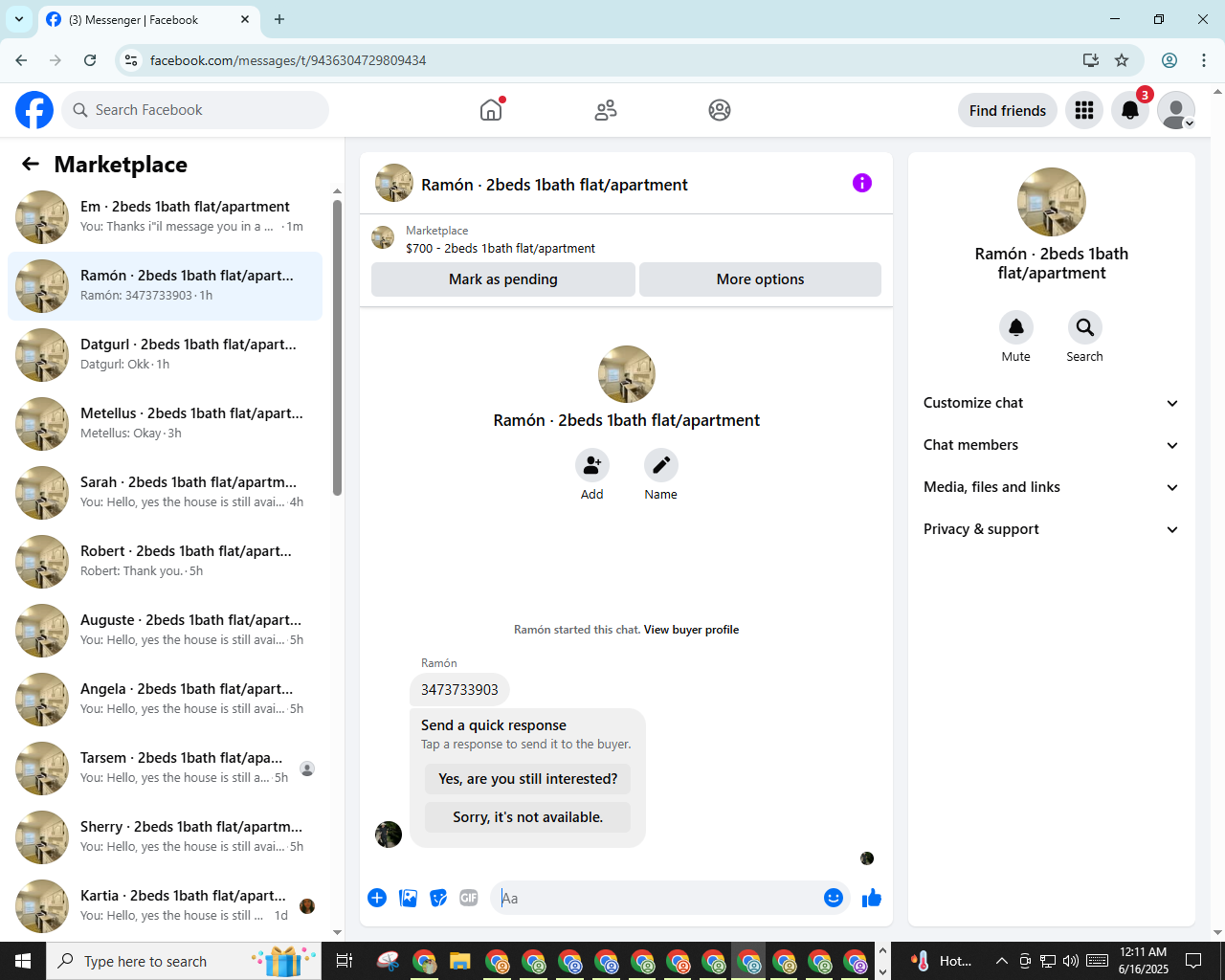Edit chat name with pencil icon
The height and width of the screenshot is (980, 1225).
point(661,465)
